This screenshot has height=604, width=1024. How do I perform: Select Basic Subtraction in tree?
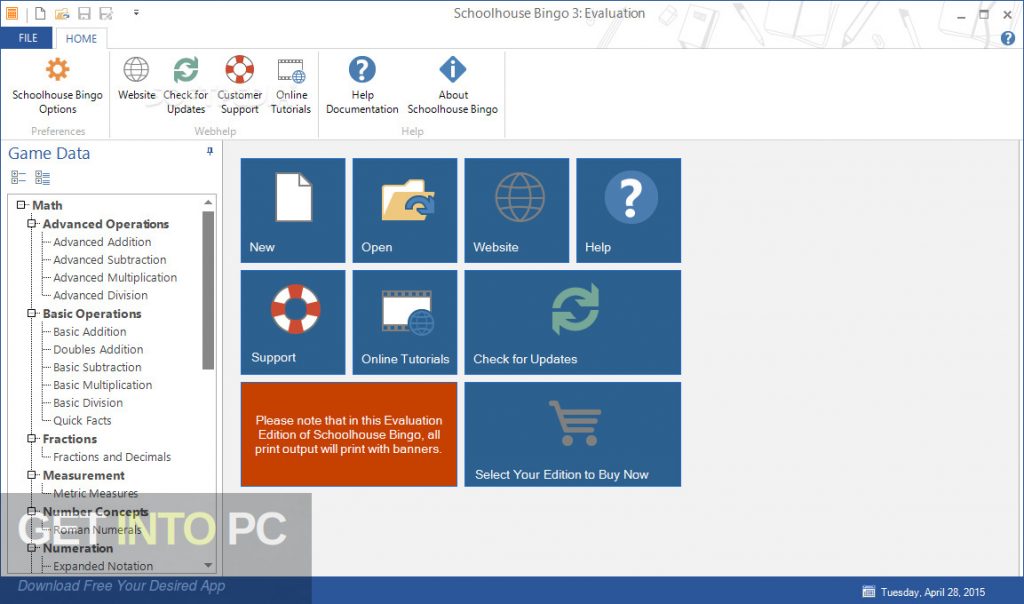(x=97, y=367)
